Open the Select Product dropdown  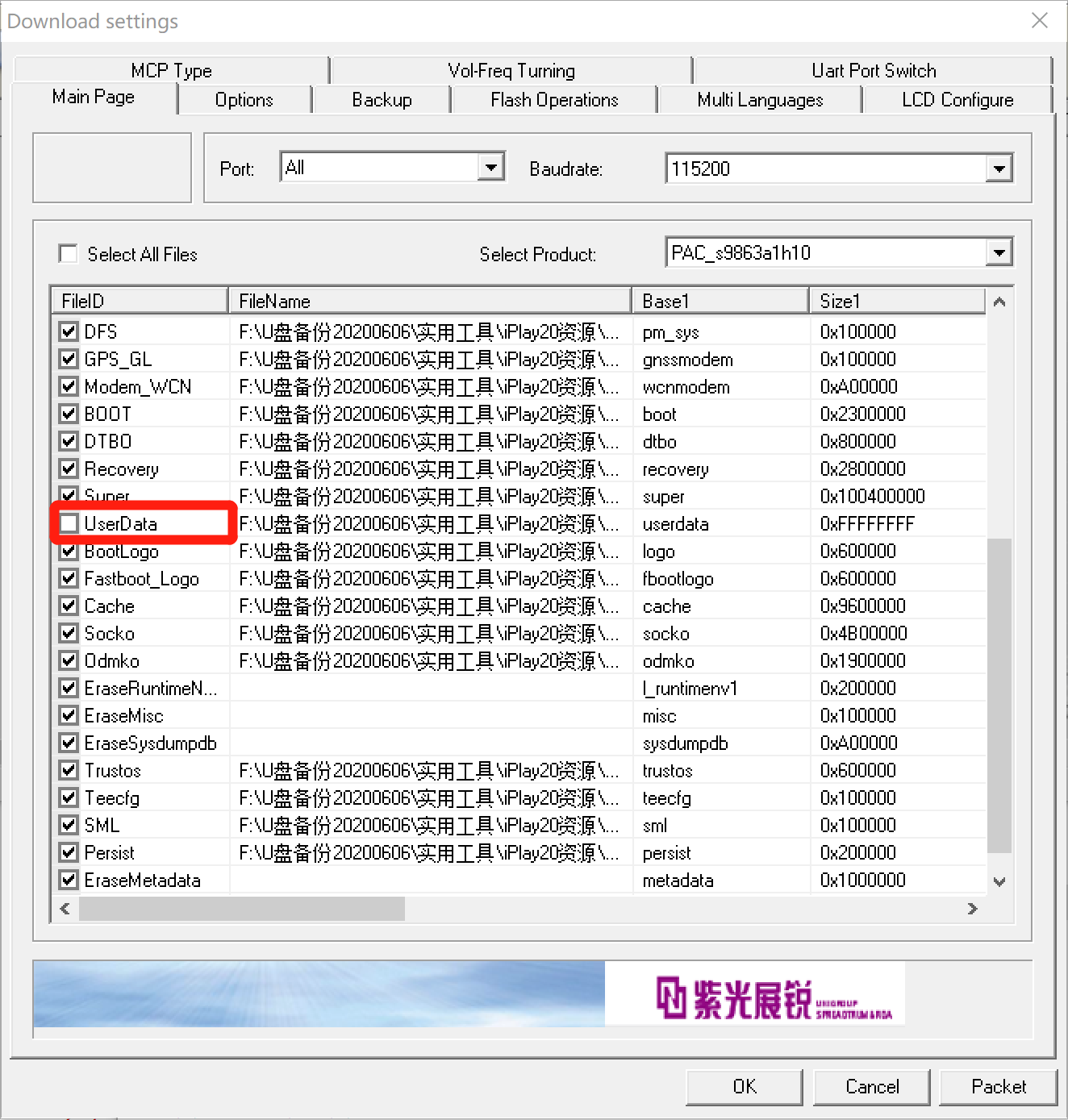(999, 252)
